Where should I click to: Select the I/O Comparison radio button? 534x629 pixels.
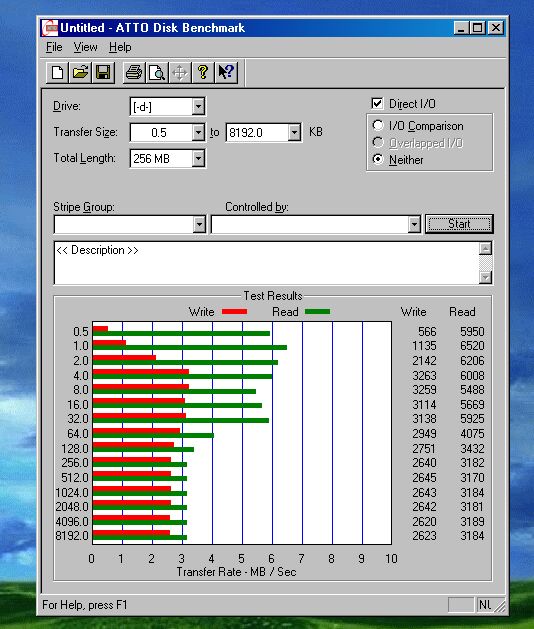378,126
